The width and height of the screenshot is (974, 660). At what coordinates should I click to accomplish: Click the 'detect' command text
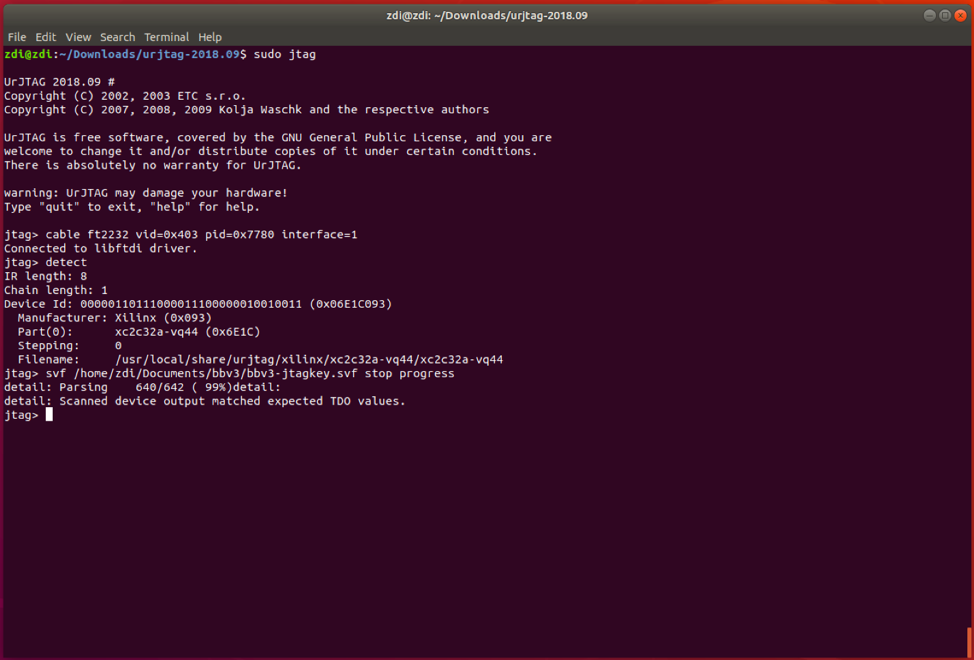tap(66, 263)
